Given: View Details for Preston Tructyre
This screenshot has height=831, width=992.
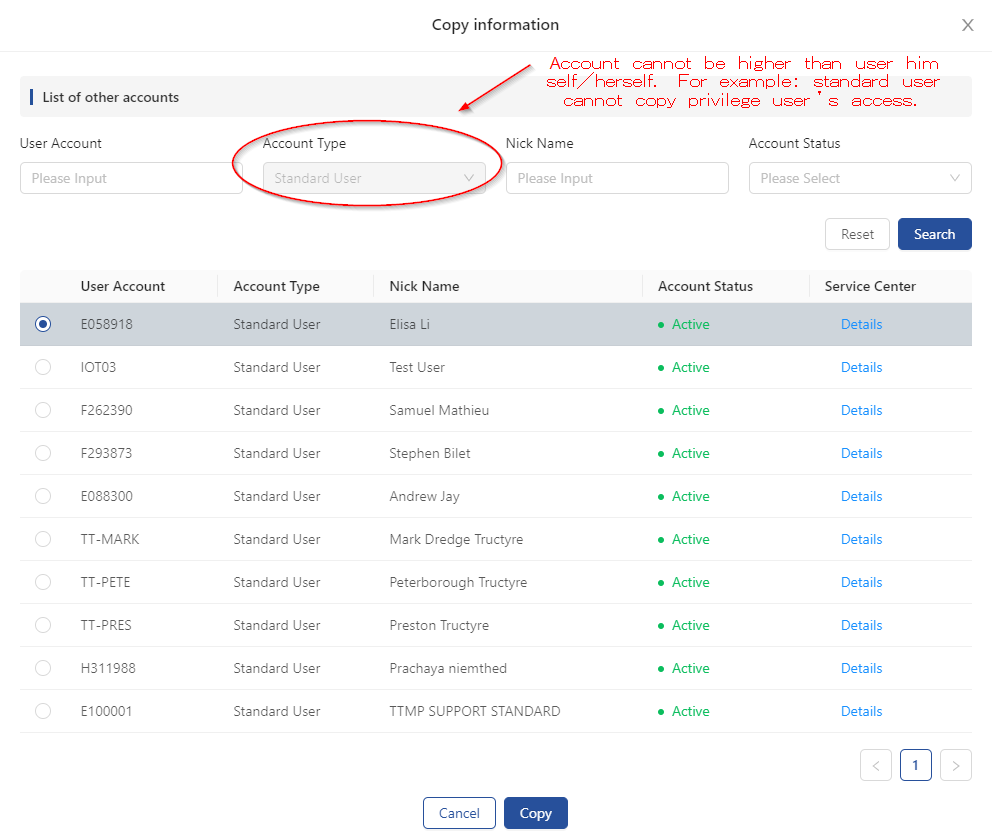Looking at the screenshot, I should (x=861, y=625).
